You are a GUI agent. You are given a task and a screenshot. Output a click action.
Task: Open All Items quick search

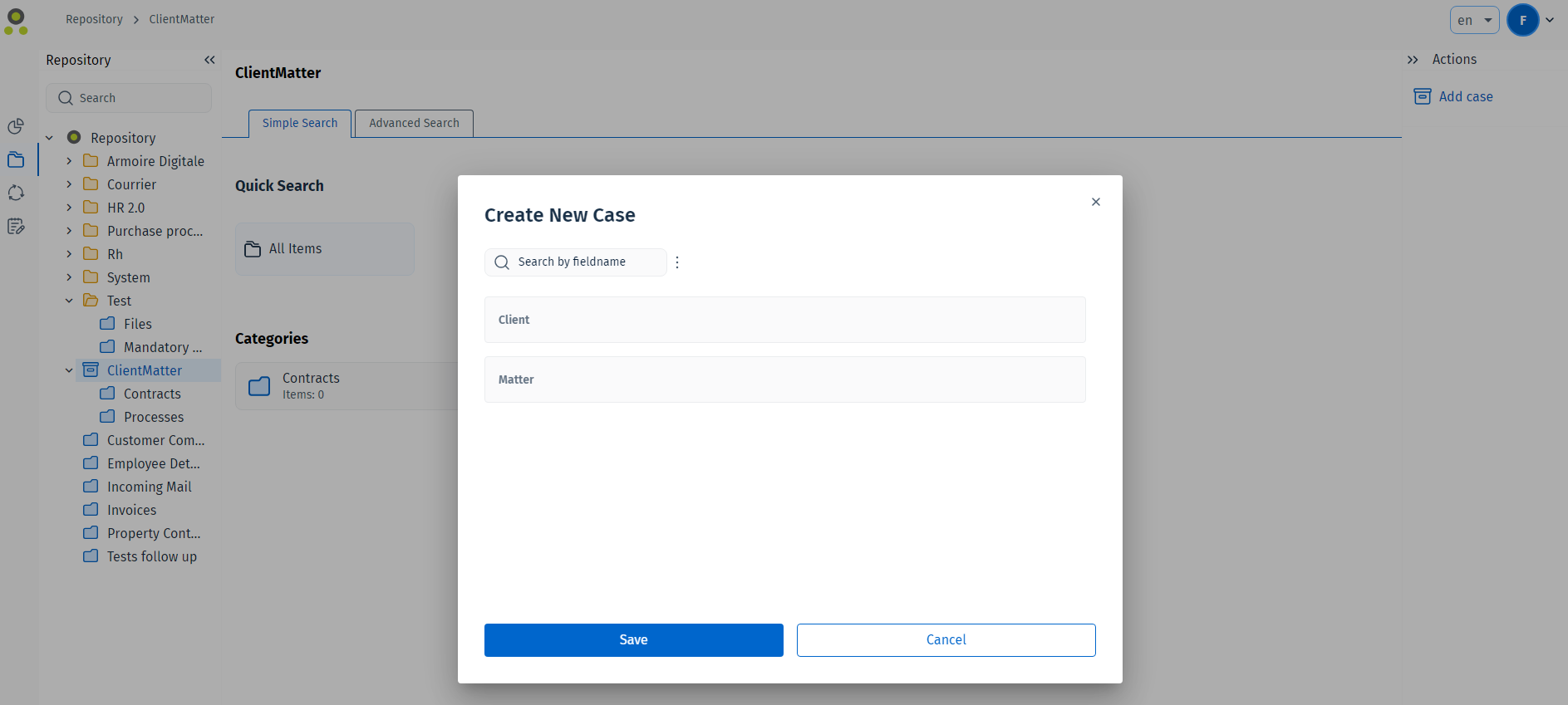325,249
